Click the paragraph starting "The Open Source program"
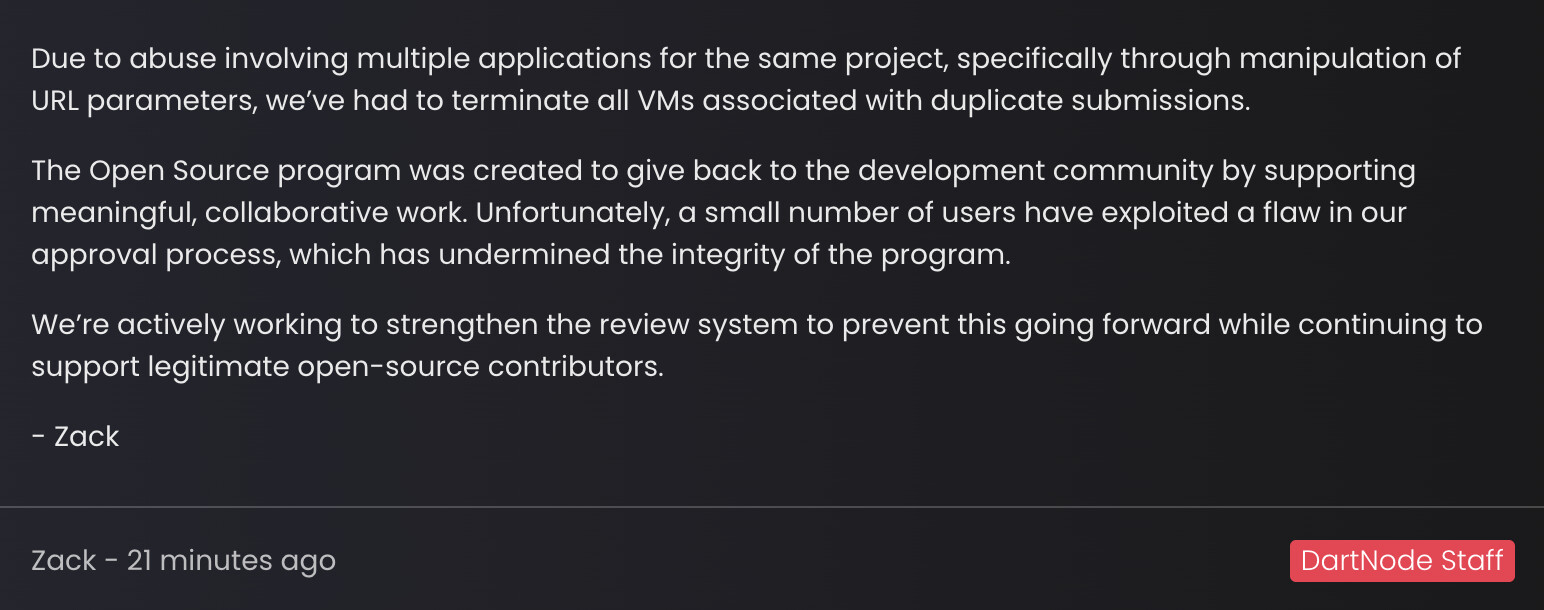1544x610 pixels. pos(723,212)
